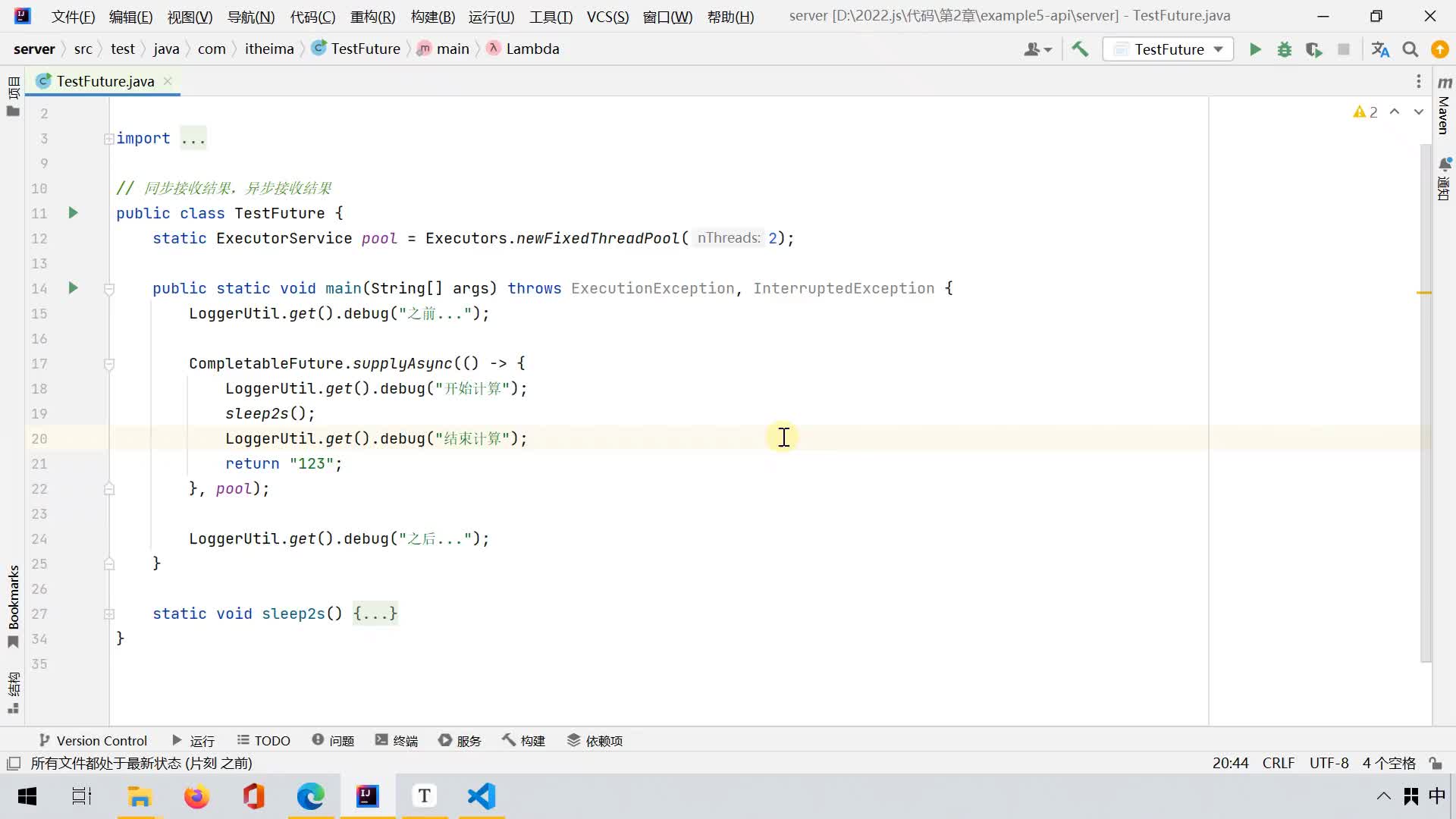The width and height of the screenshot is (1456, 819).
Task: Open the 文件(F) menu
Action: pos(73,17)
